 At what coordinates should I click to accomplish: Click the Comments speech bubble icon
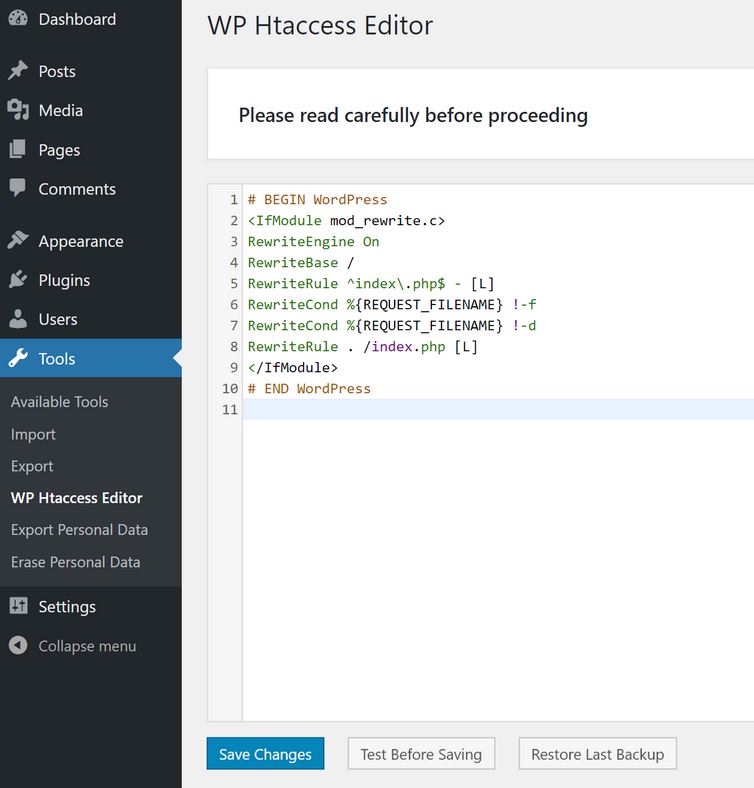pyautogui.click(x=18, y=188)
